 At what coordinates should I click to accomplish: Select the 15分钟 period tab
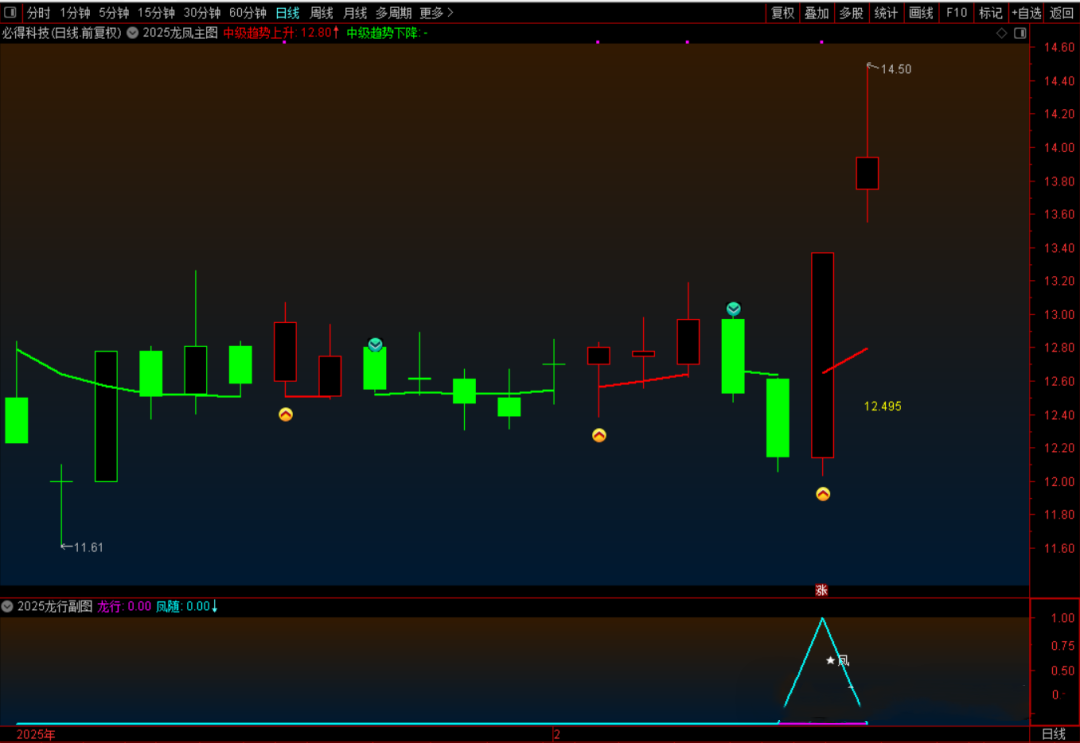[x=156, y=13]
